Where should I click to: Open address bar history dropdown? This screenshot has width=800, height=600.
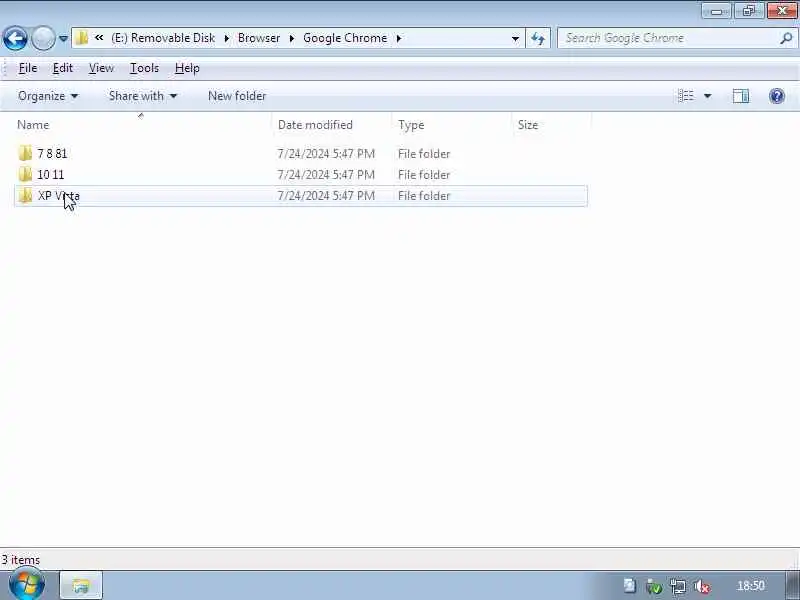[x=515, y=38]
